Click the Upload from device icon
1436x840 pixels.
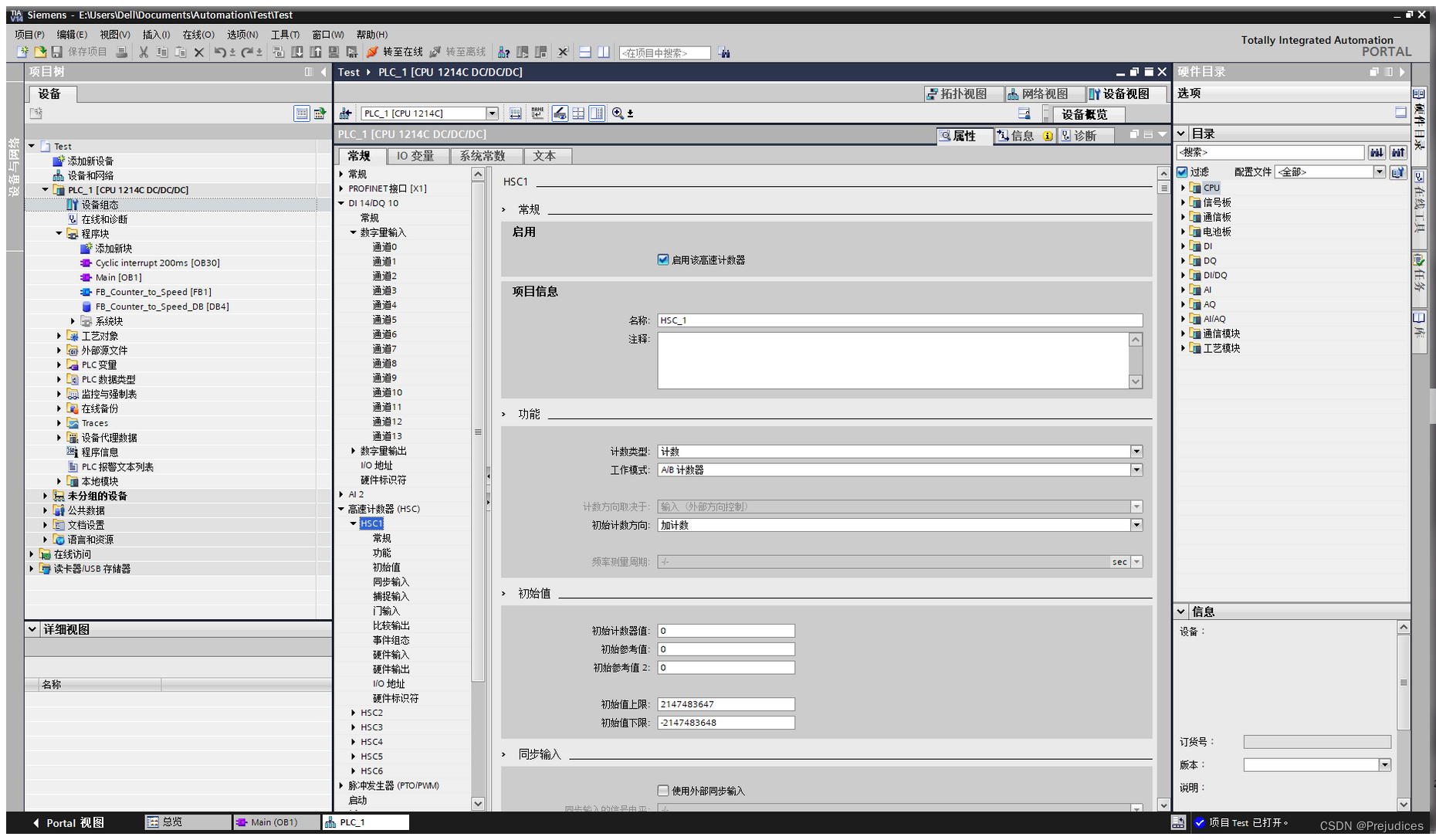316,52
